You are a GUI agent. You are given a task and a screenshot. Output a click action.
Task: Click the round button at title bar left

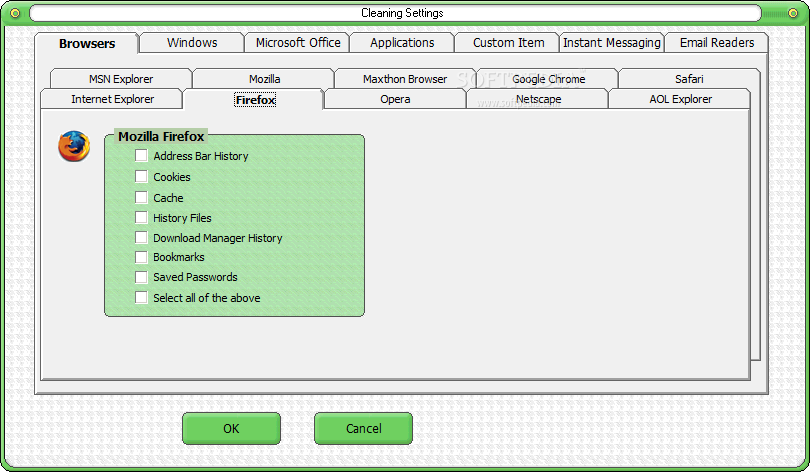point(15,13)
